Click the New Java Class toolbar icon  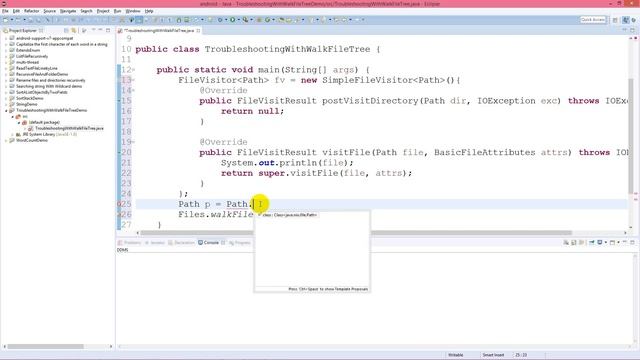pos(268,20)
